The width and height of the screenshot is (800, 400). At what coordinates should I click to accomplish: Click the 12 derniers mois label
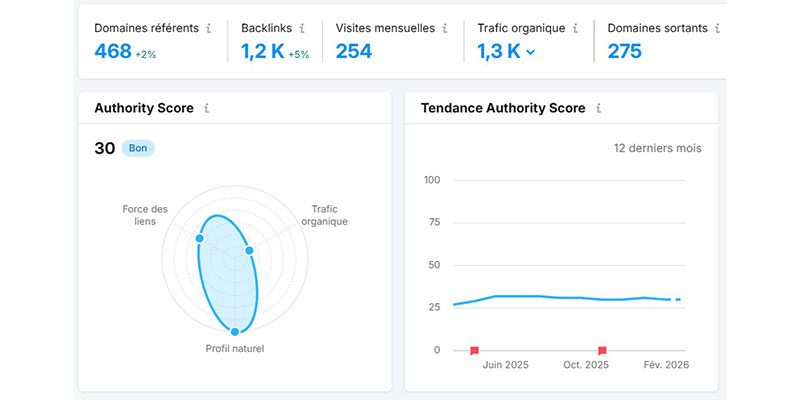pos(657,148)
